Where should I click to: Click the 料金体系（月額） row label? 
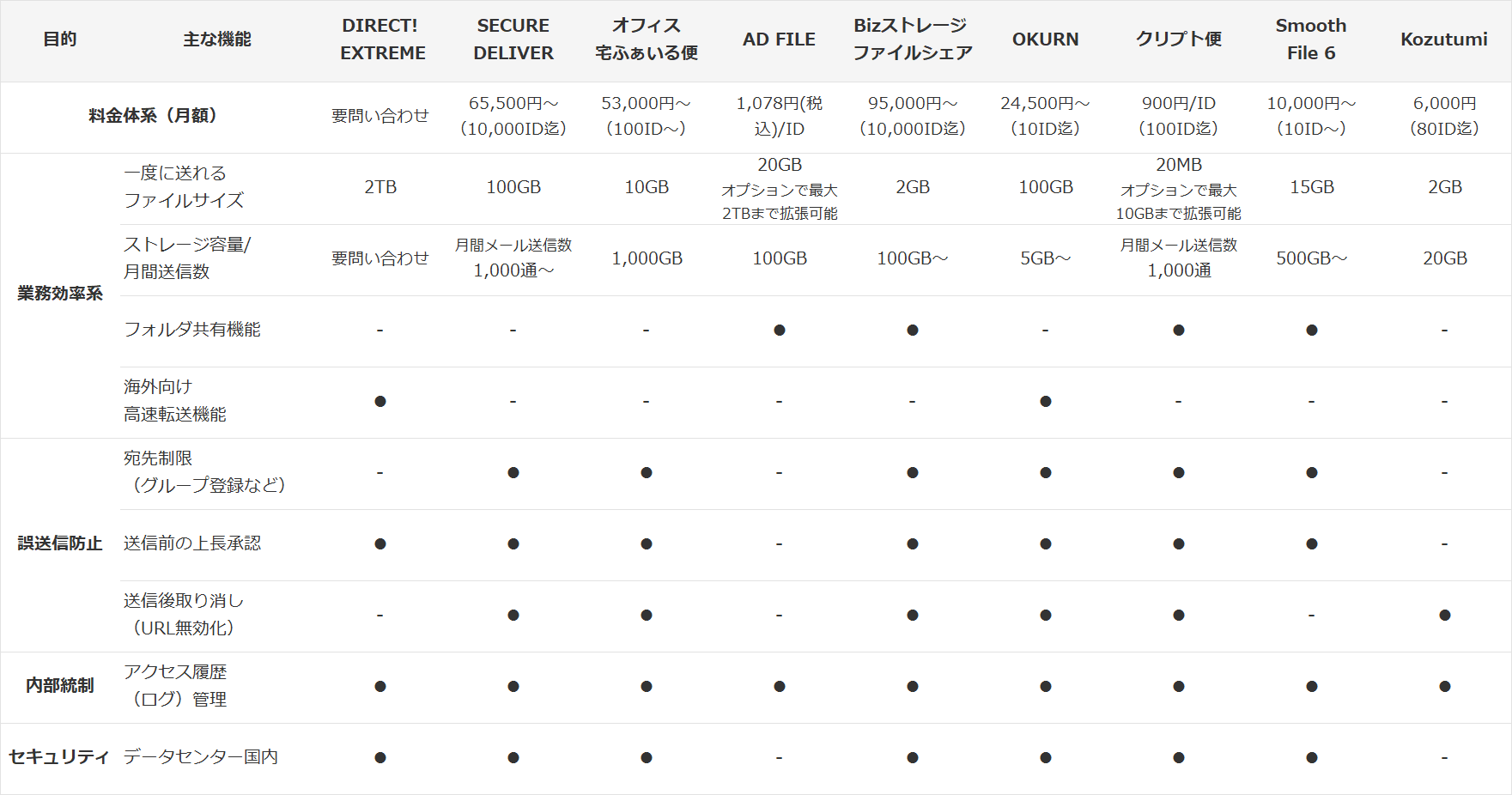pyautogui.click(x=155, y=116)
